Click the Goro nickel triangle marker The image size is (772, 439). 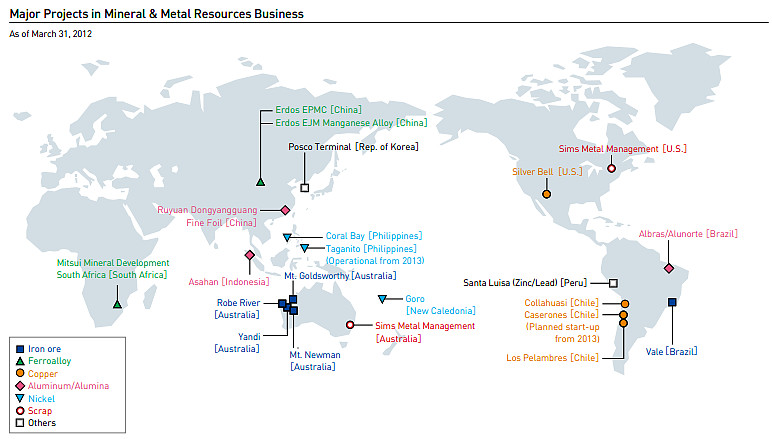click(382, 299)
